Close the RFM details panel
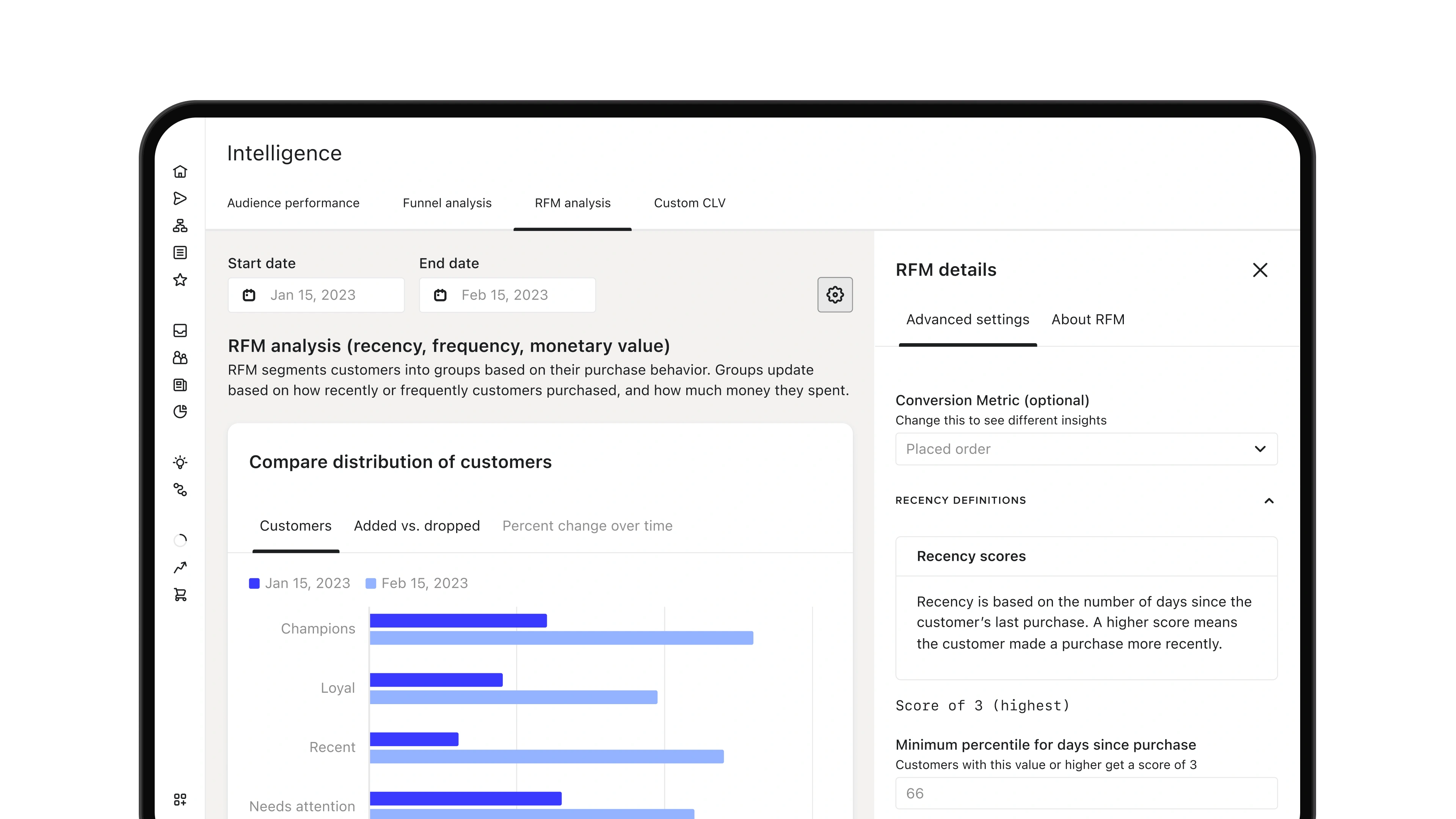The image size is (1456, 819). 1260,270
